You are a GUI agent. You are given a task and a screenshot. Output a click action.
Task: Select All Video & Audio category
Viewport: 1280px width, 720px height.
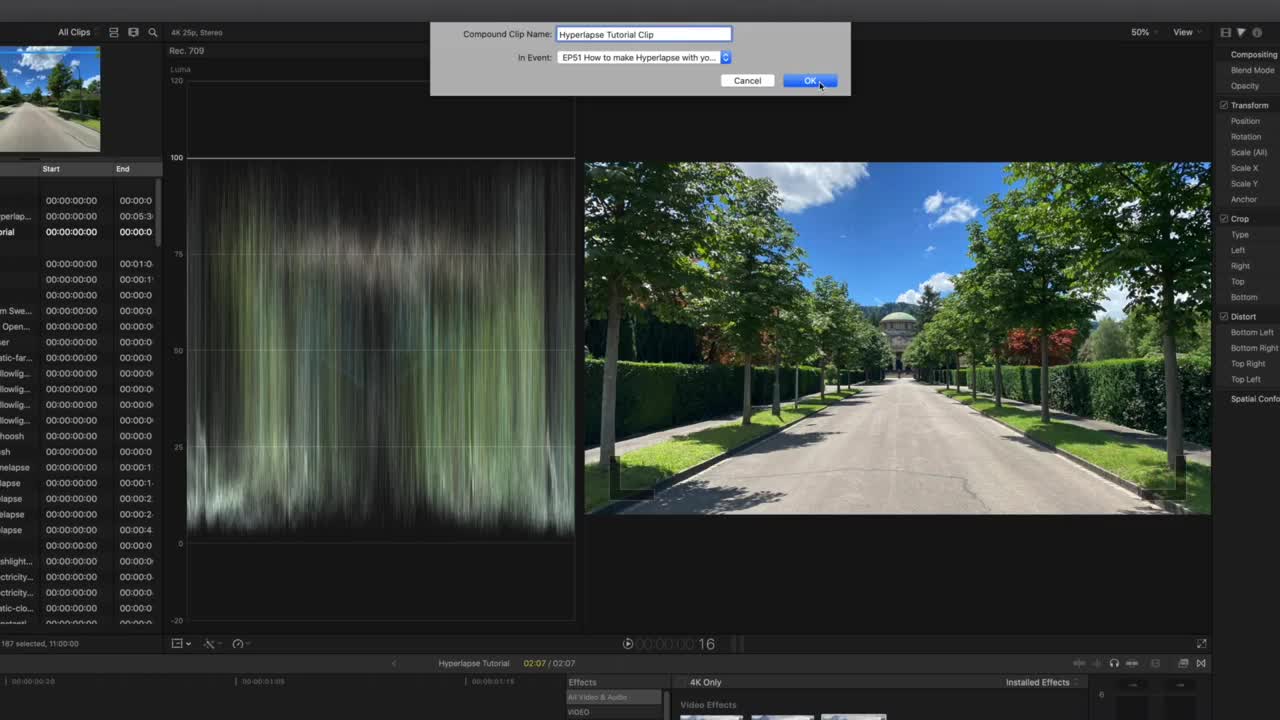pyautogui.click(x=614, y=697)
